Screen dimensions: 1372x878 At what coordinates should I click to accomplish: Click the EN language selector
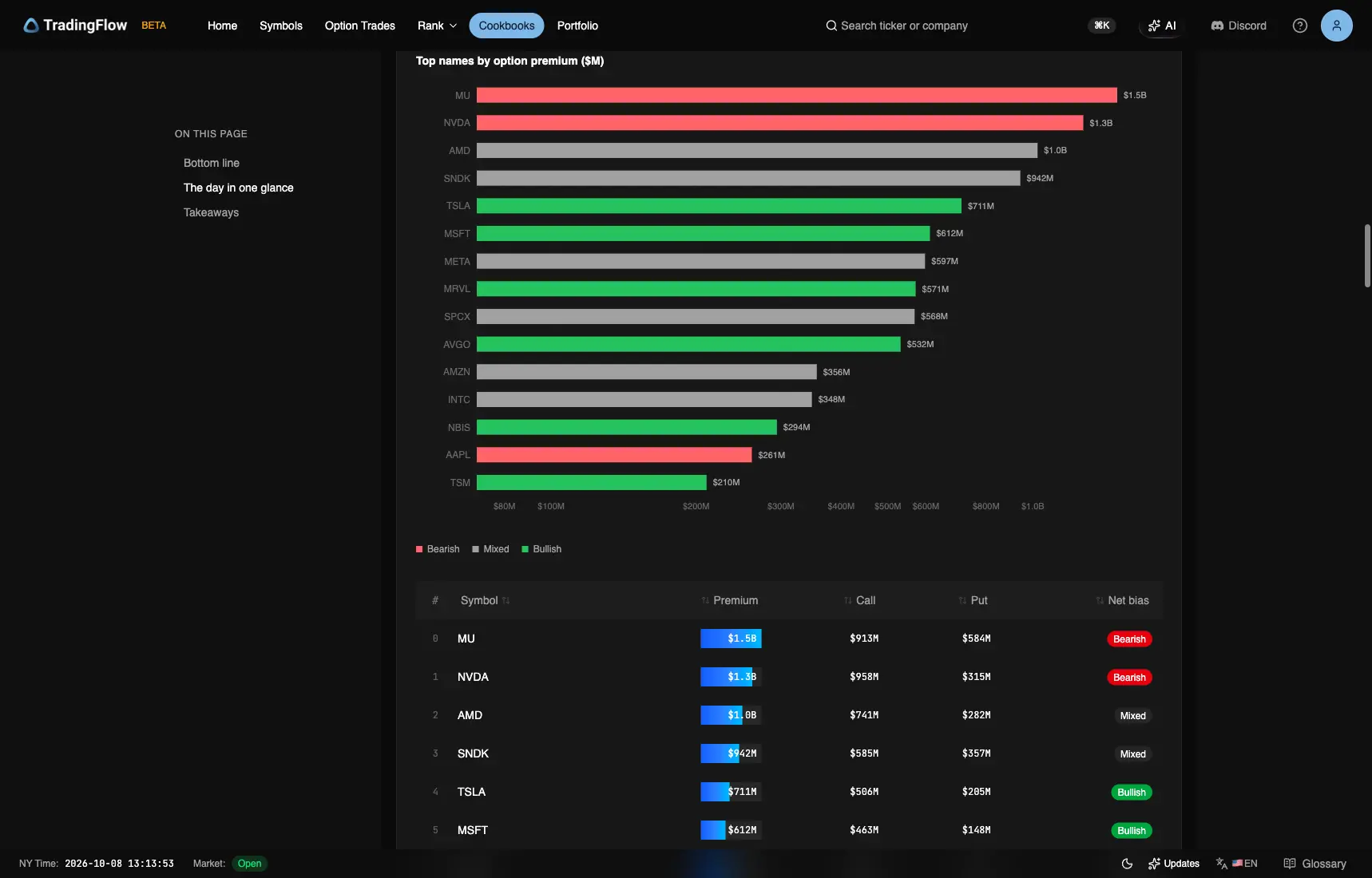1245,864
